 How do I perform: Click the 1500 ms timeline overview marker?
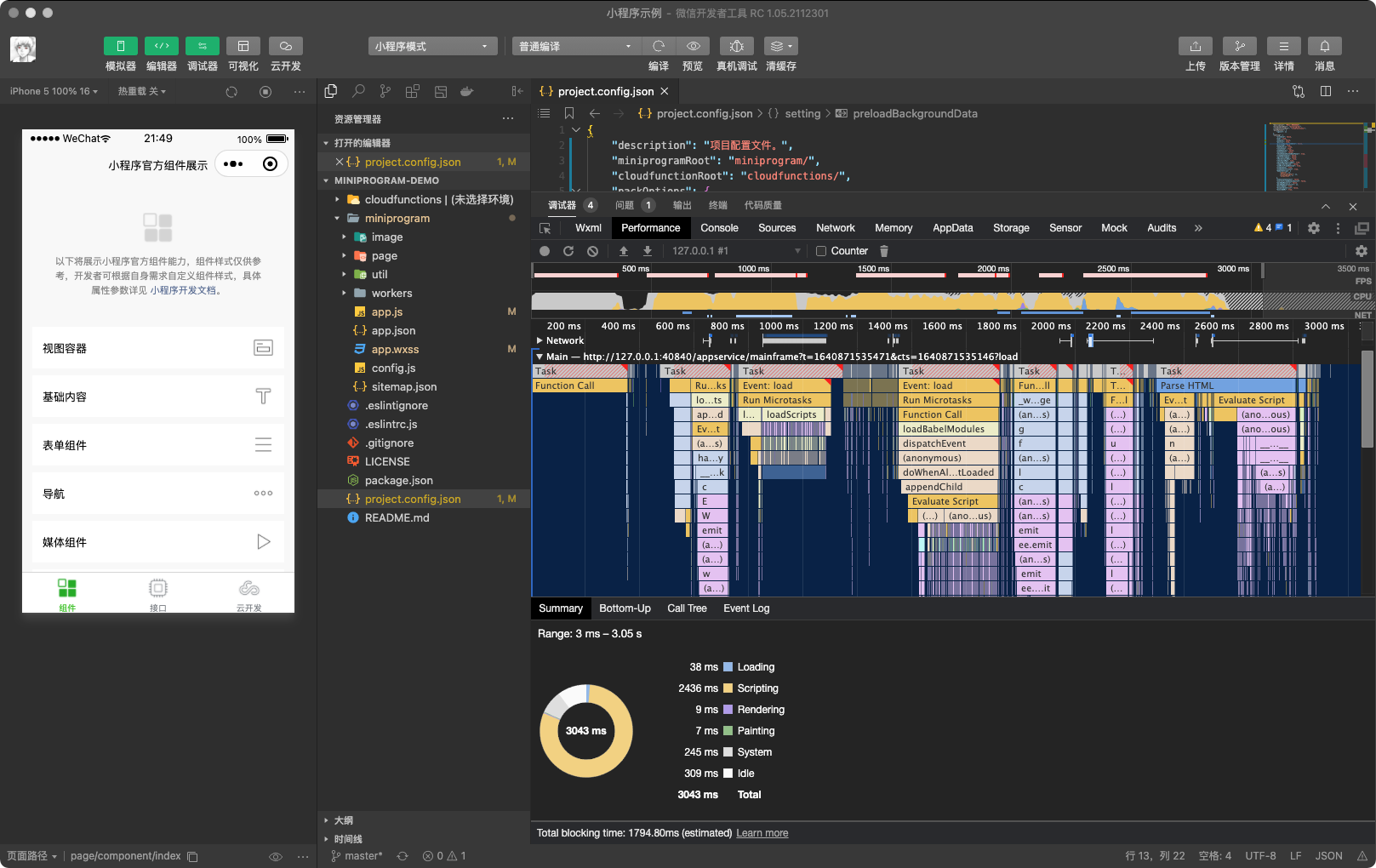(x=872, y=269)
